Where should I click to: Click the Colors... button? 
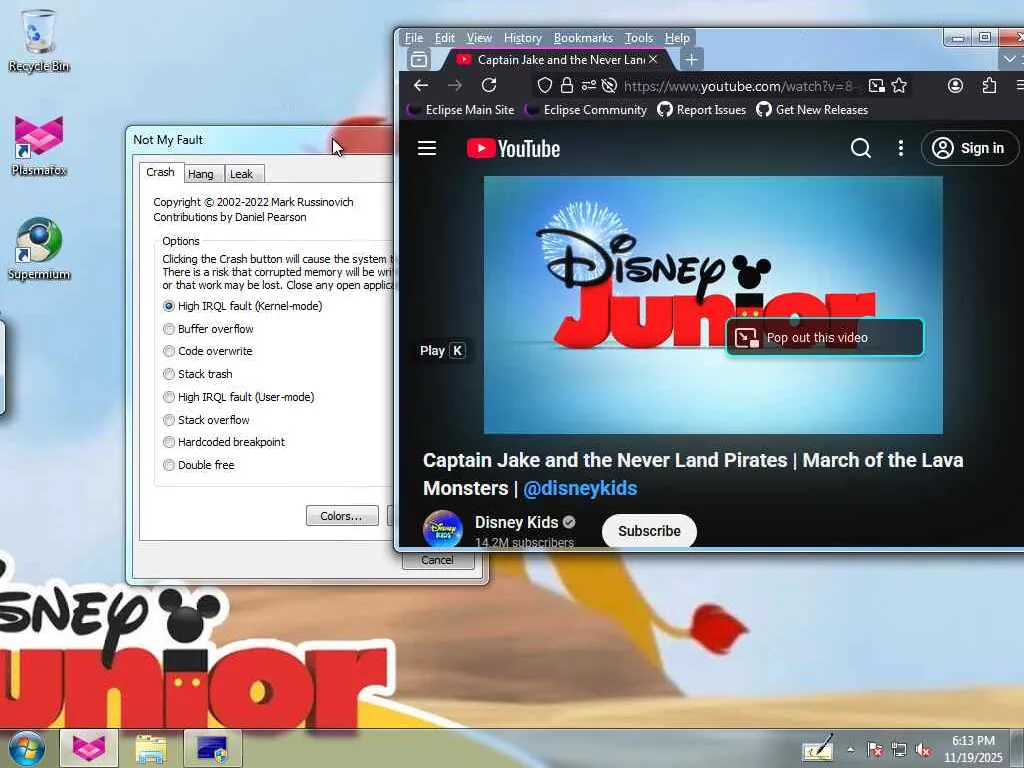342,516
